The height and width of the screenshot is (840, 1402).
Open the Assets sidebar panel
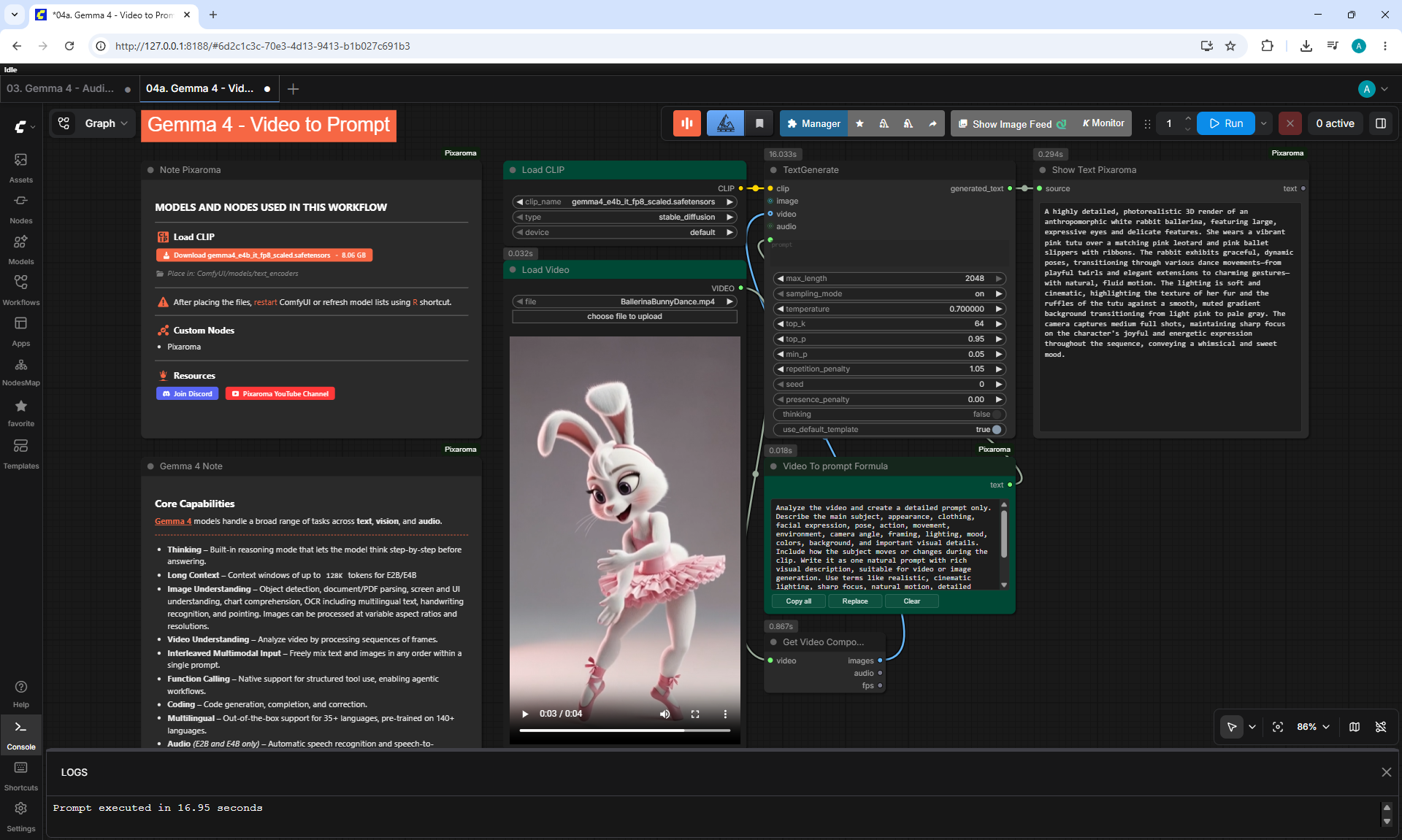click(21, 167)
